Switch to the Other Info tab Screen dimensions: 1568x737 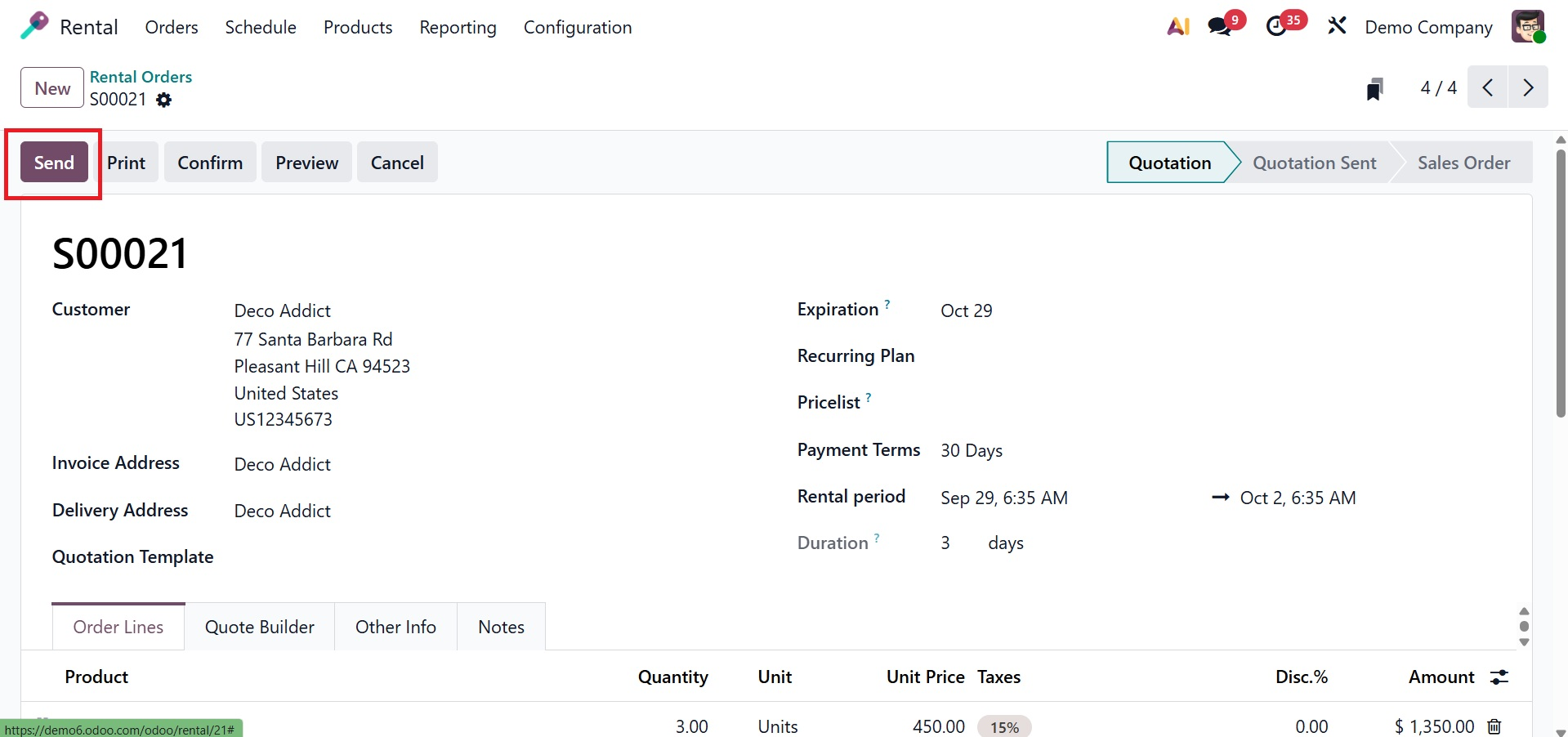point(395,627)
